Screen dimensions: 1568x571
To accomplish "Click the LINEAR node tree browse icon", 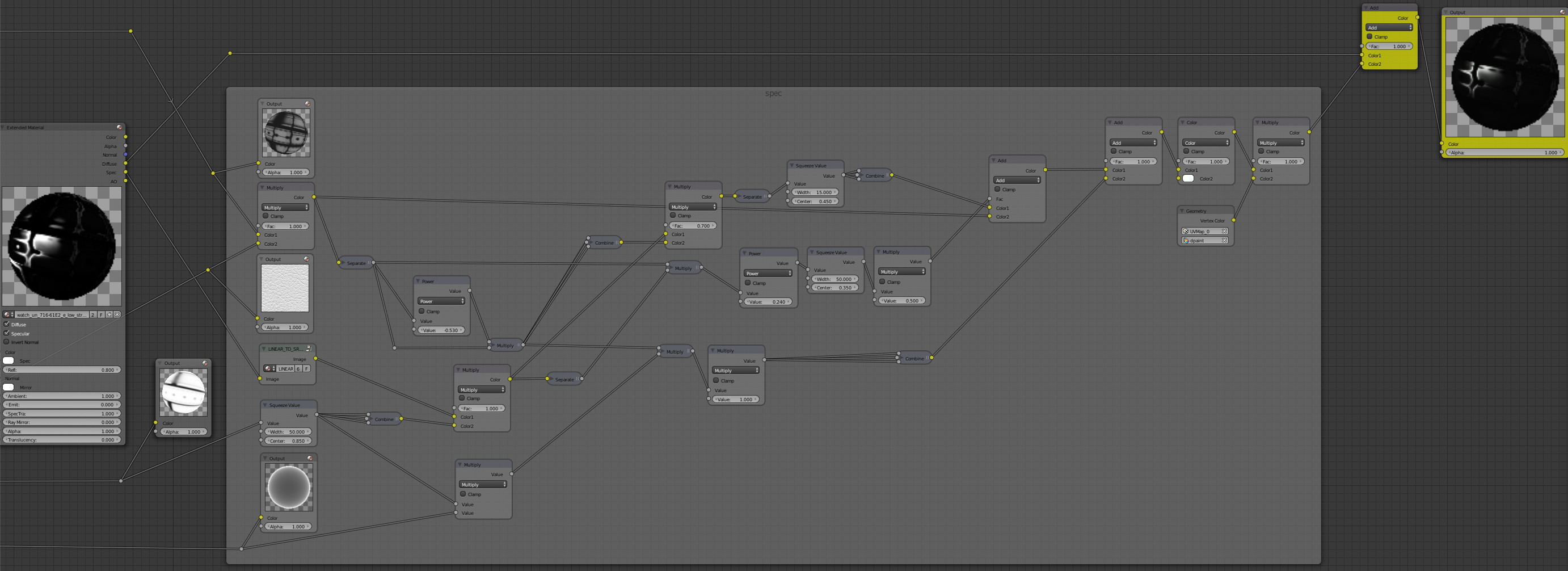I will click(269, 369).
